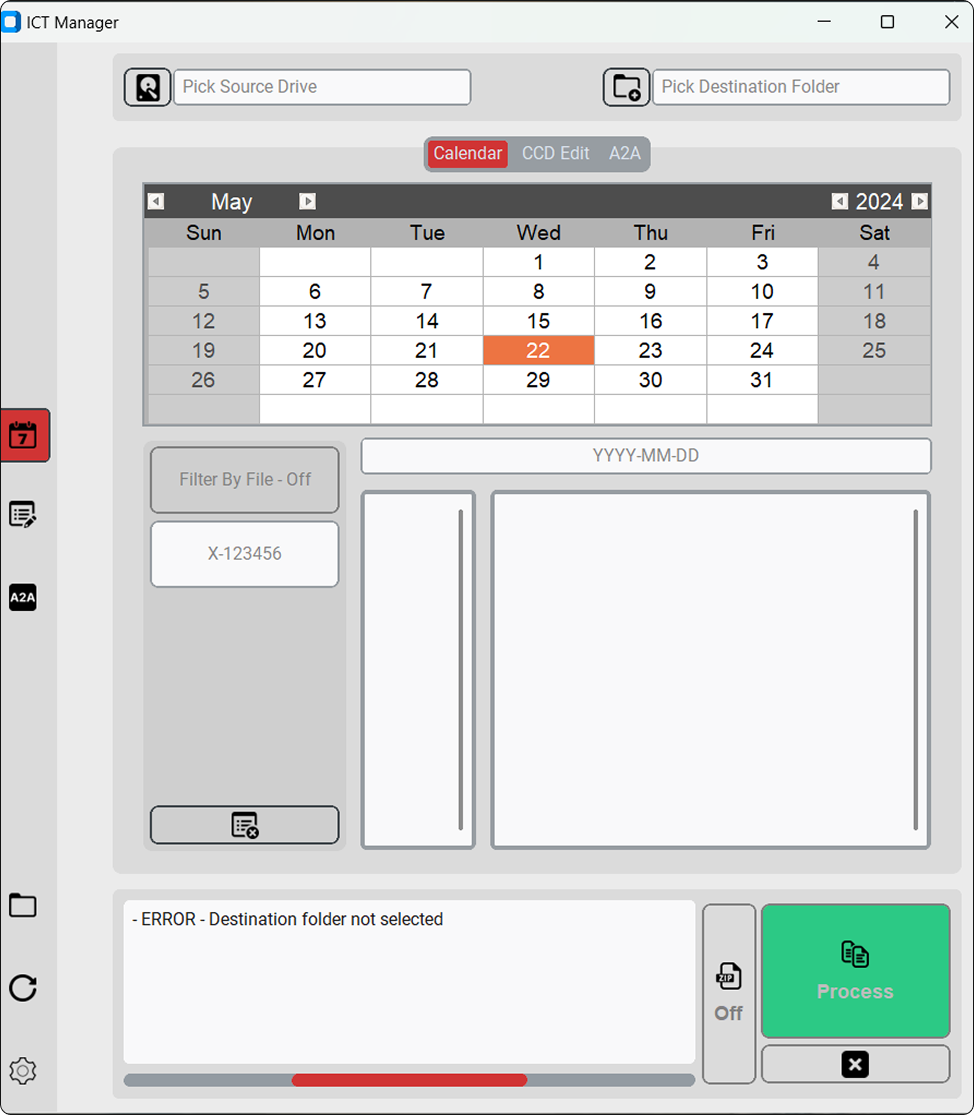Open Settings via the gear icon

(23, 1070)
